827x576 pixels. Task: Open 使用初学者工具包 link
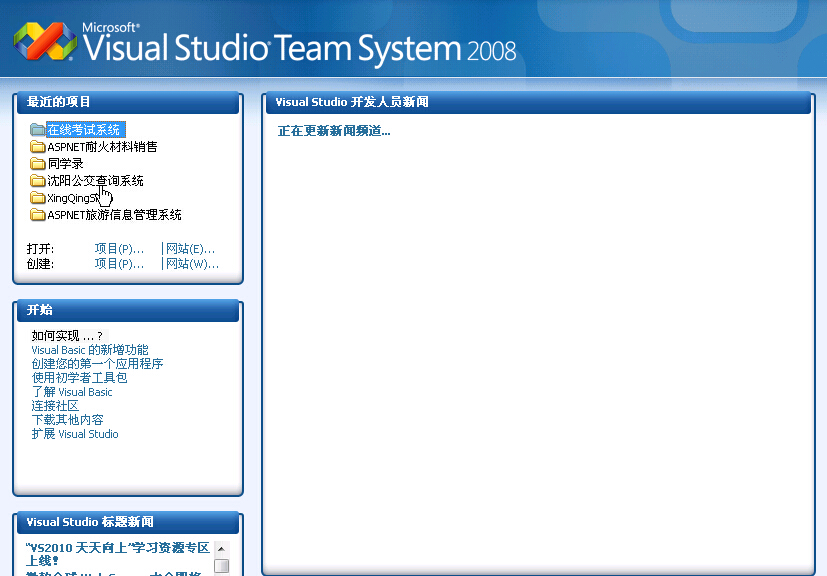tap(79, 378)
